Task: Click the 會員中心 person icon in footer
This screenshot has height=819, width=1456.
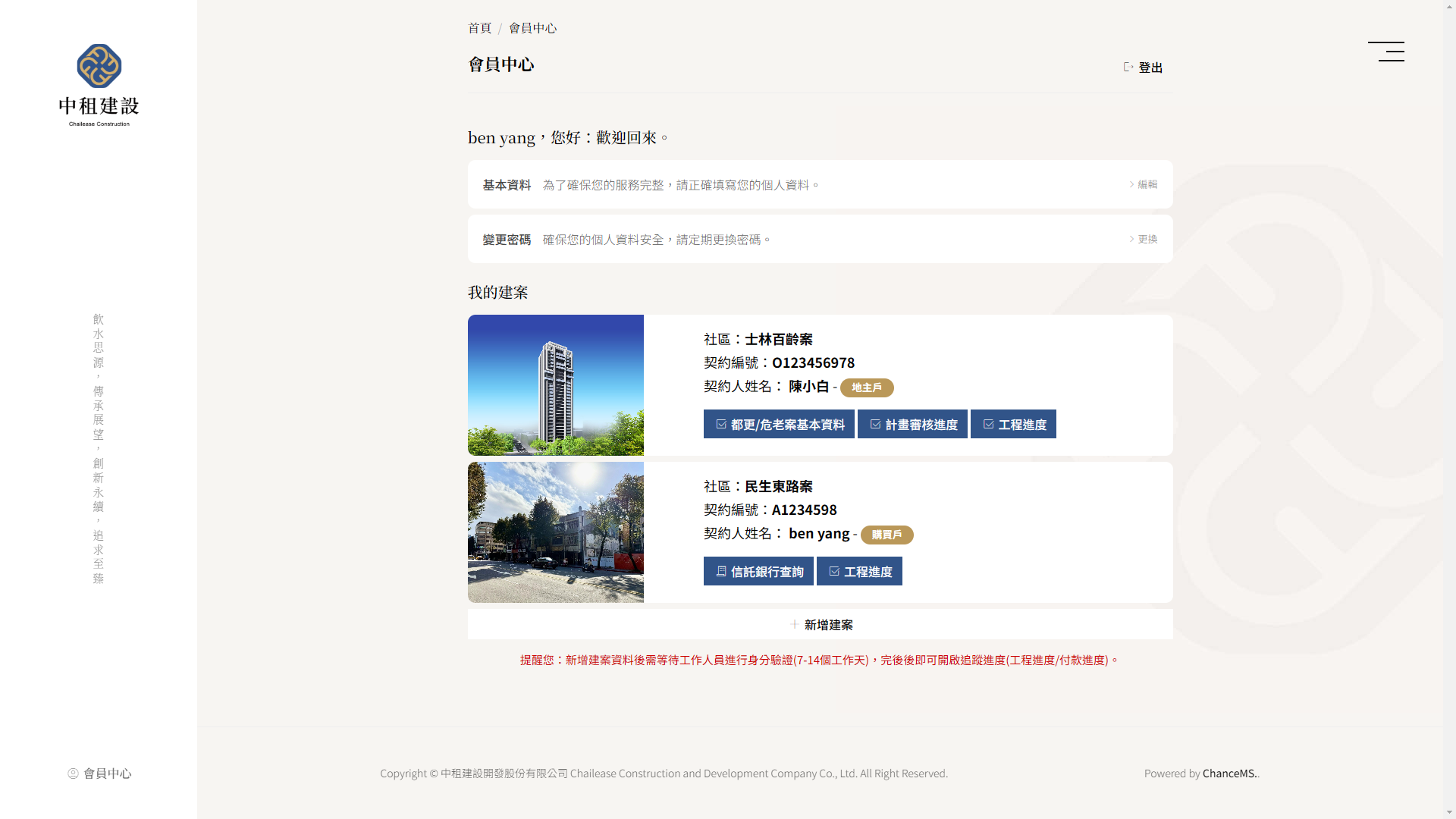Action: point(73,773)
